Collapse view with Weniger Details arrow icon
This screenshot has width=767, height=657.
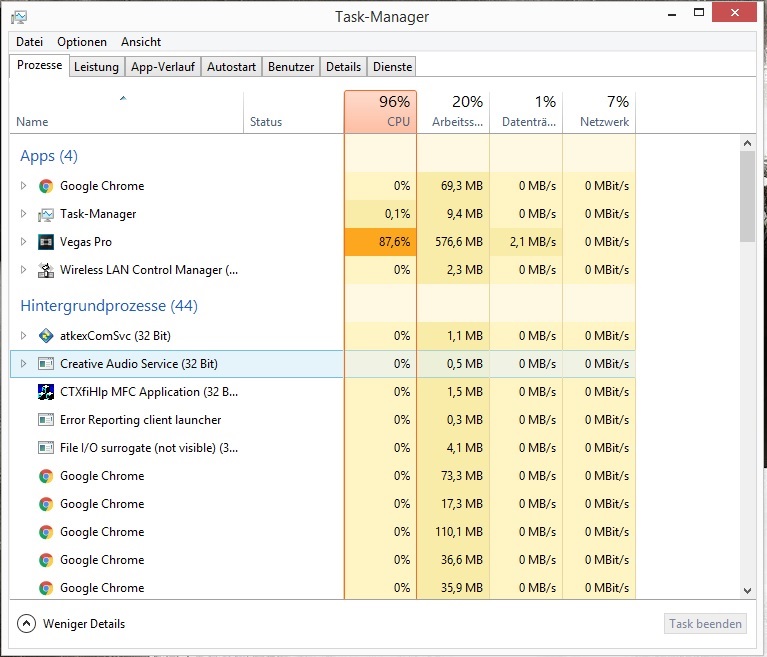click(x=26, y=624)
